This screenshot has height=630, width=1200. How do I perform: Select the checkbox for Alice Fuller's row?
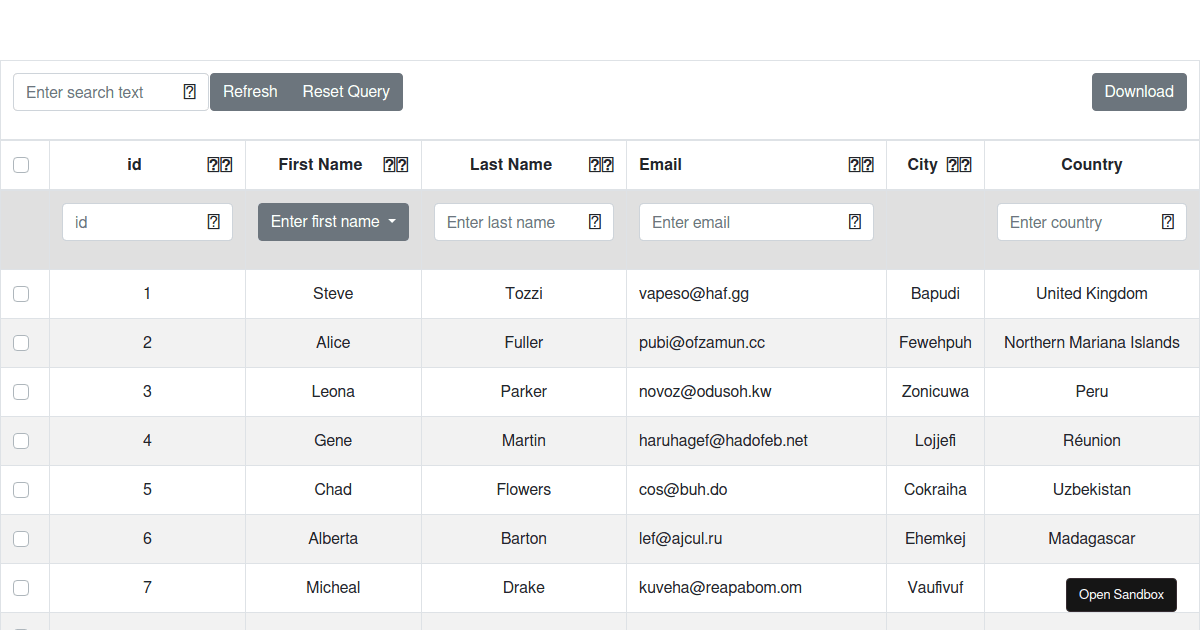coord(21,342)
